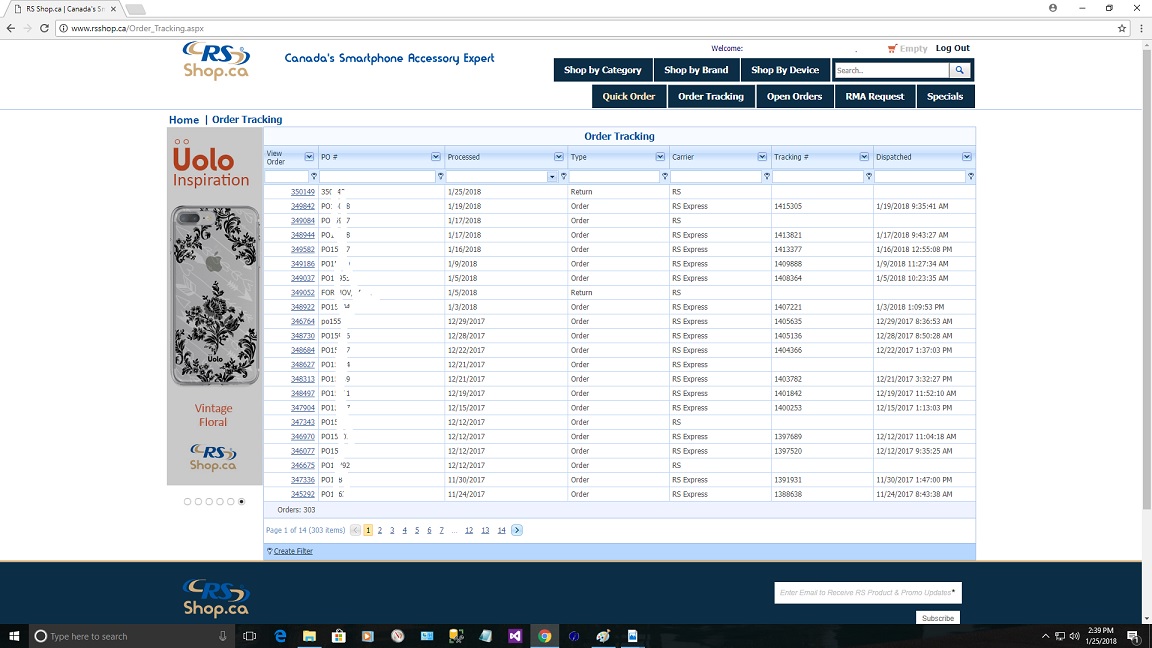Open Specials page

point(945,96)
